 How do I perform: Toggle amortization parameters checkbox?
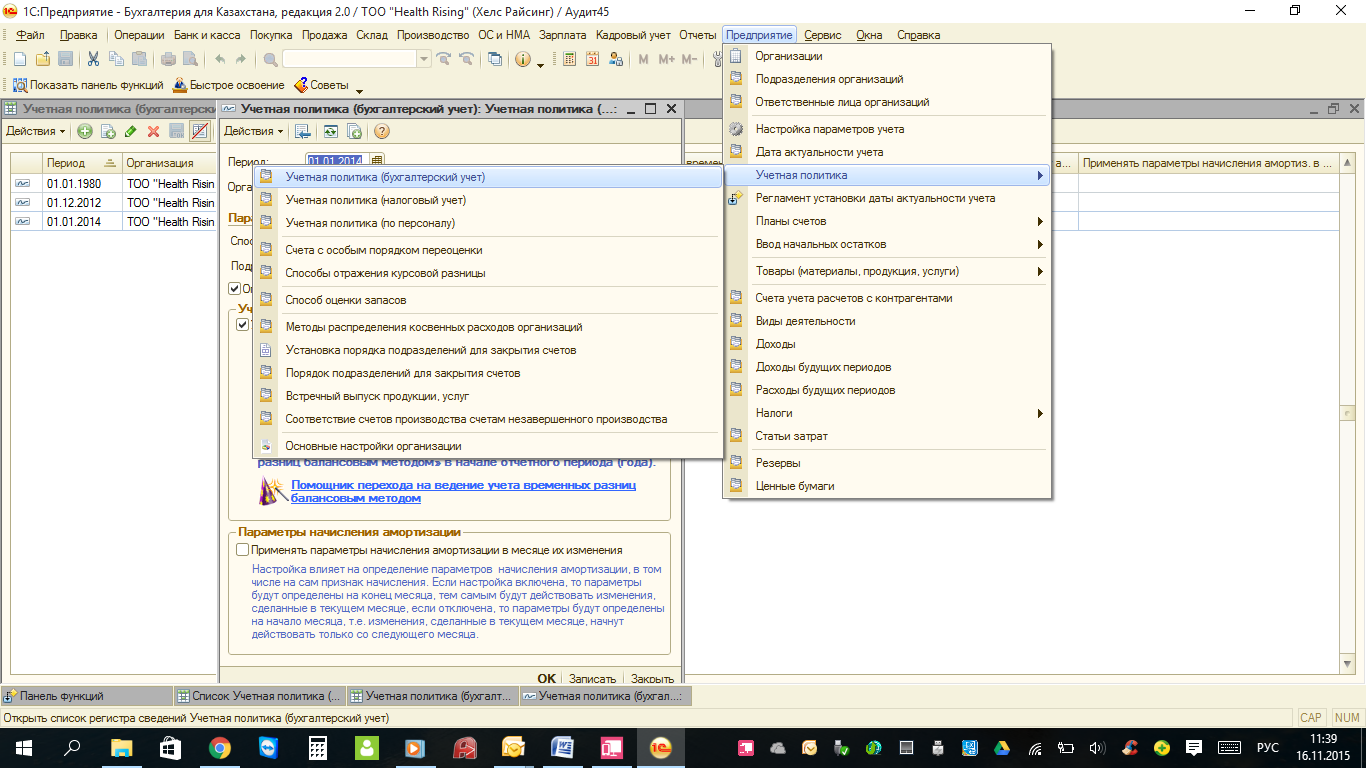pos(242,550)
